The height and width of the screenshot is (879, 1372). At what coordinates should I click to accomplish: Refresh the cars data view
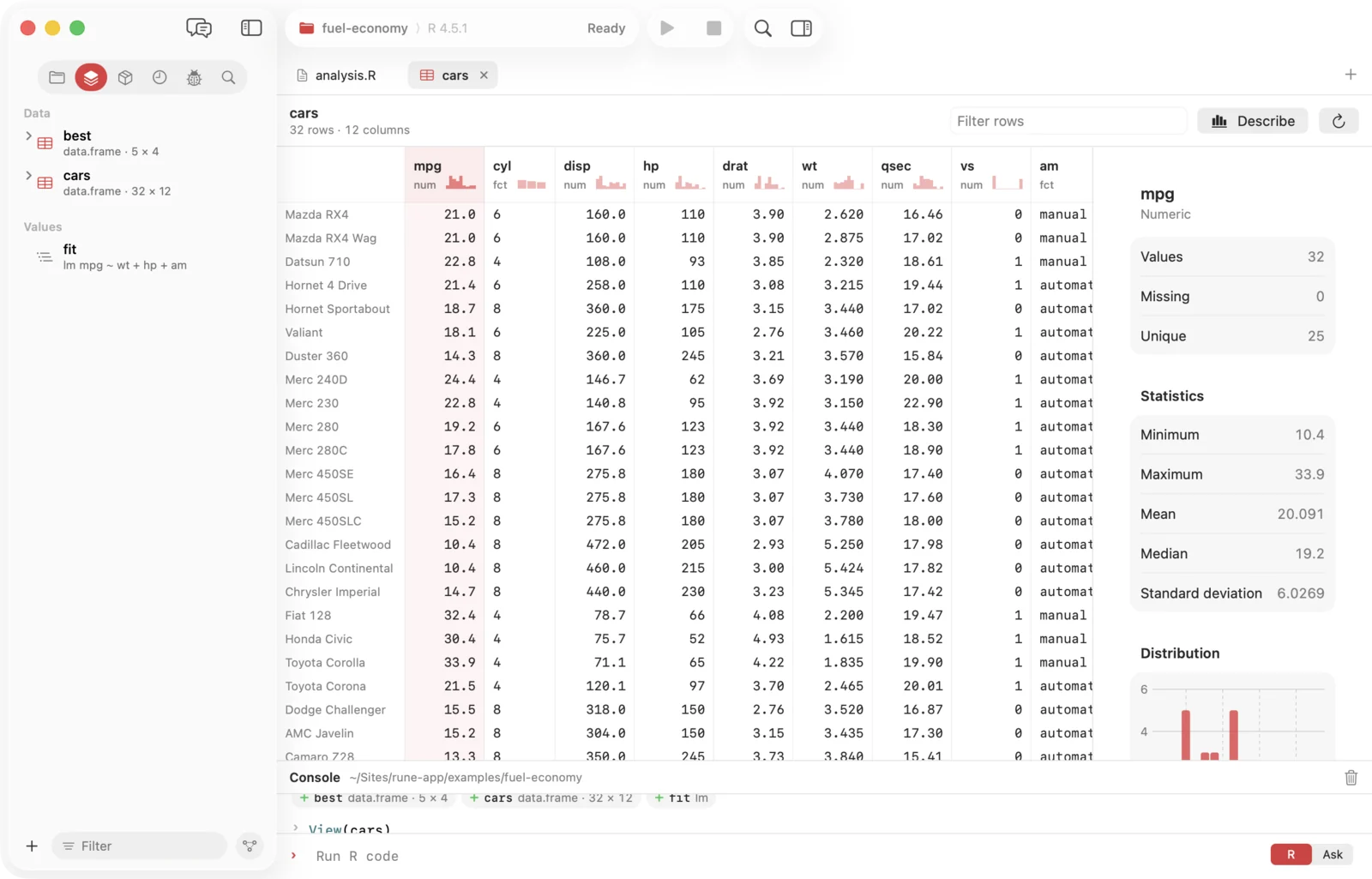pos(1339,121)
